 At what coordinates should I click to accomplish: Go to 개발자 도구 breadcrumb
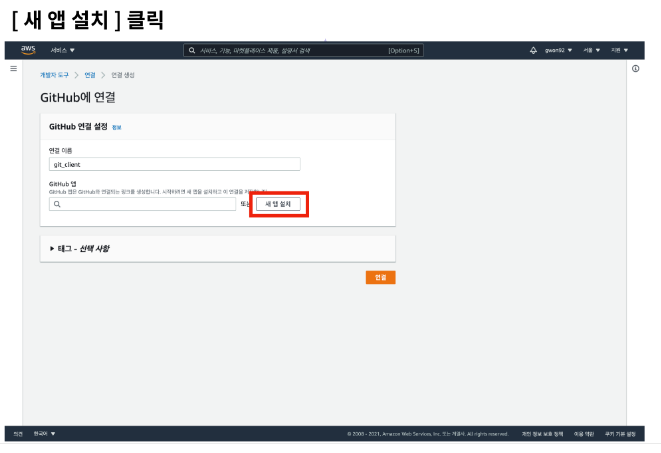54,75
